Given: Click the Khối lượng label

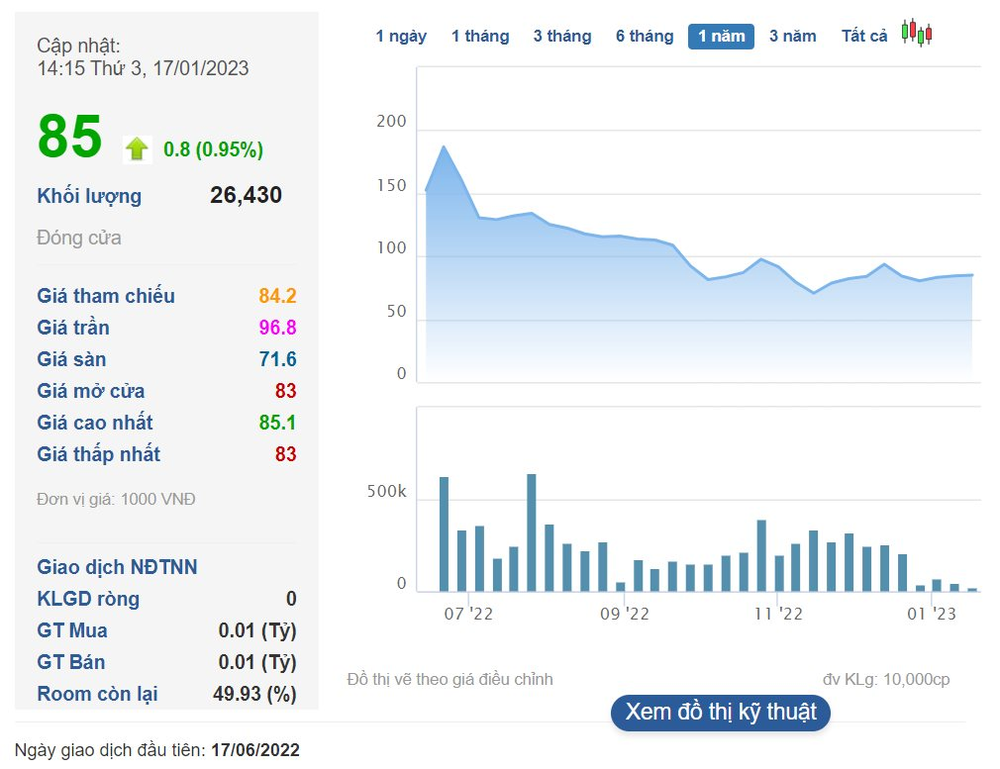Looking at the screenshot, I should pyautogui.click(x=89, y=196).
